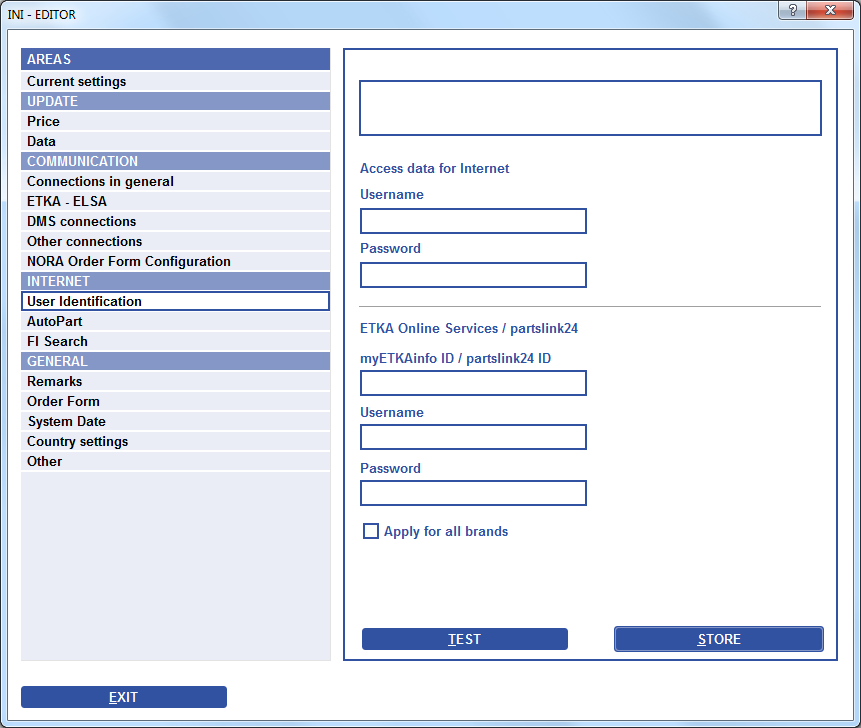Enable the "Apply for all brands" checkbox
861x728 pixels.
371,531
